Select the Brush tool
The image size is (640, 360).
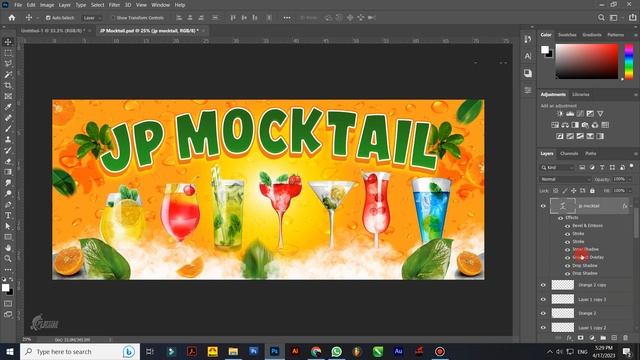coord(8,129)
